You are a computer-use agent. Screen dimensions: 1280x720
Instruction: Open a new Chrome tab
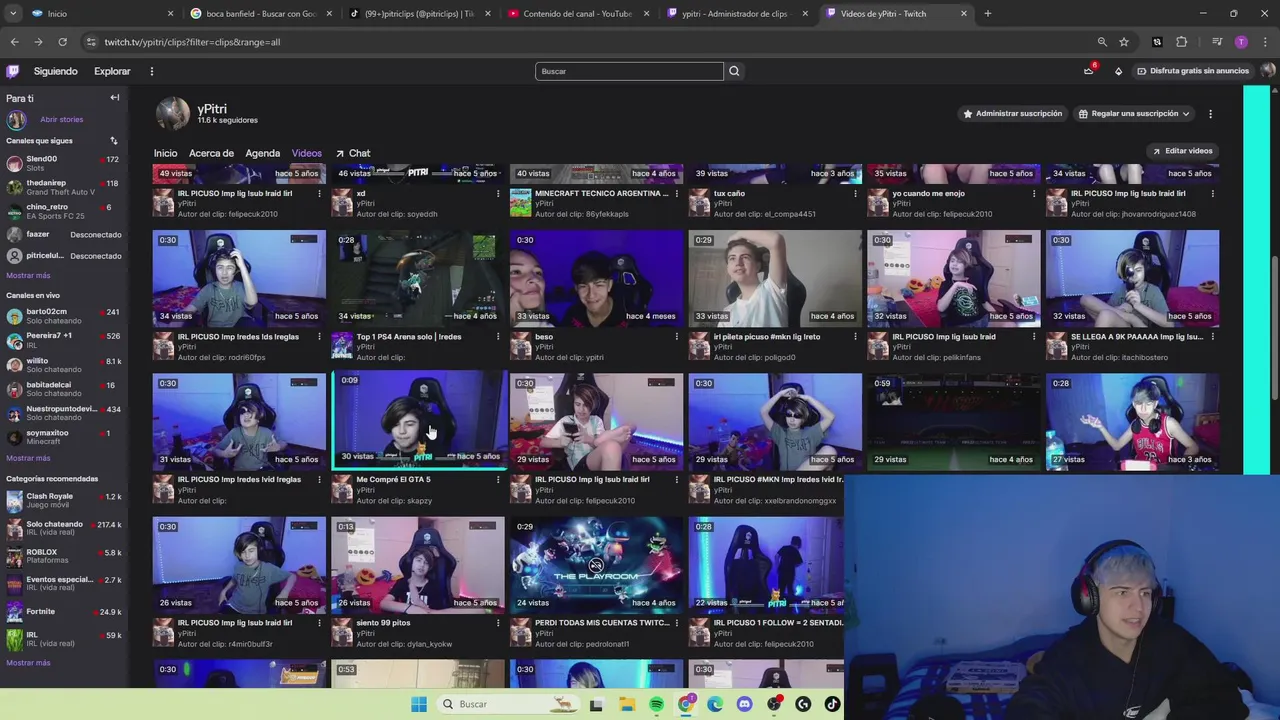(987, 14)
